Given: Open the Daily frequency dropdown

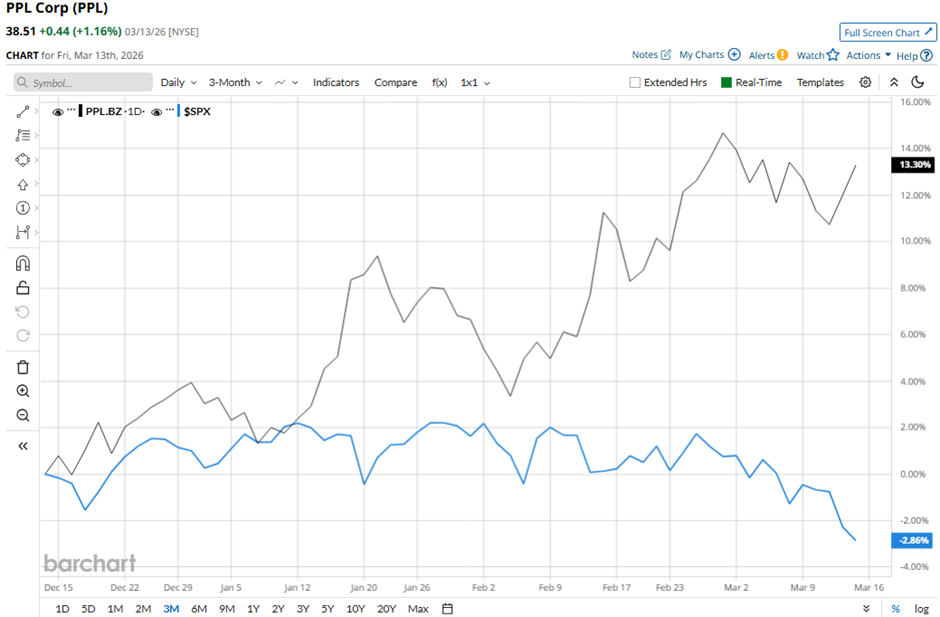Looking at the screenshot, I should coord(178,83).
